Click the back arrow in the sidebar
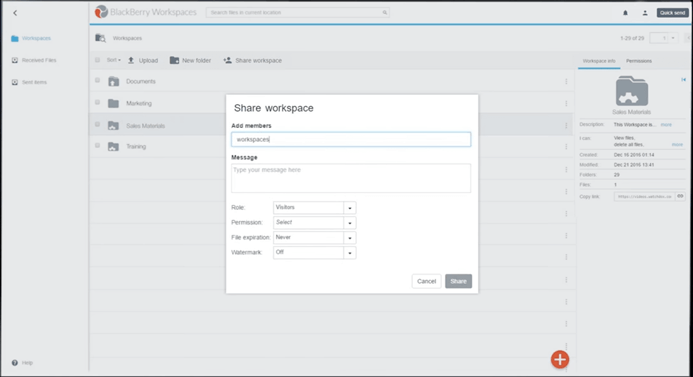The width and height of the screenshot is (693, 377). [x=15, y=13]
